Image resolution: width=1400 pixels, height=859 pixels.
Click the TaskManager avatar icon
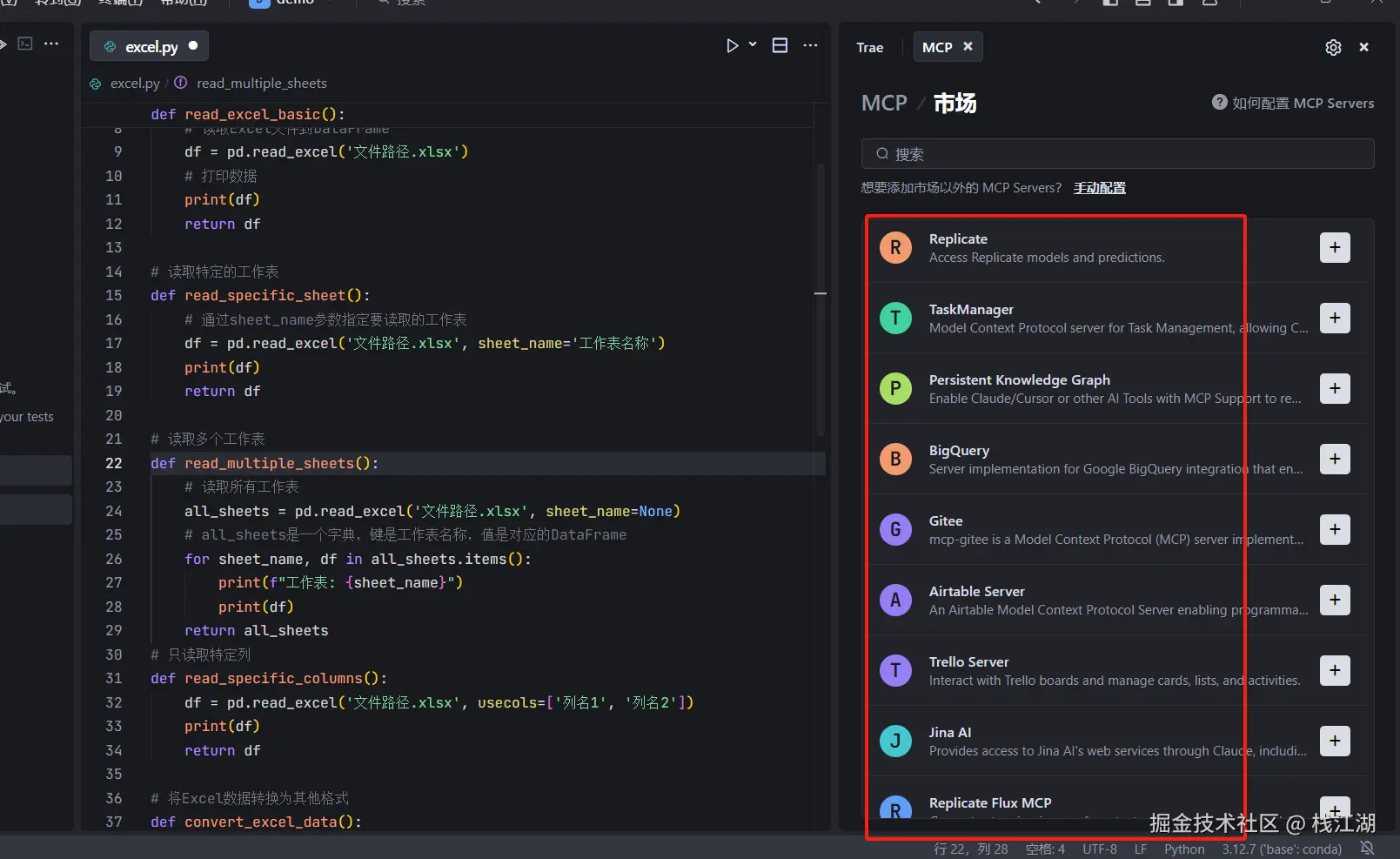click(x=895, y=318)
